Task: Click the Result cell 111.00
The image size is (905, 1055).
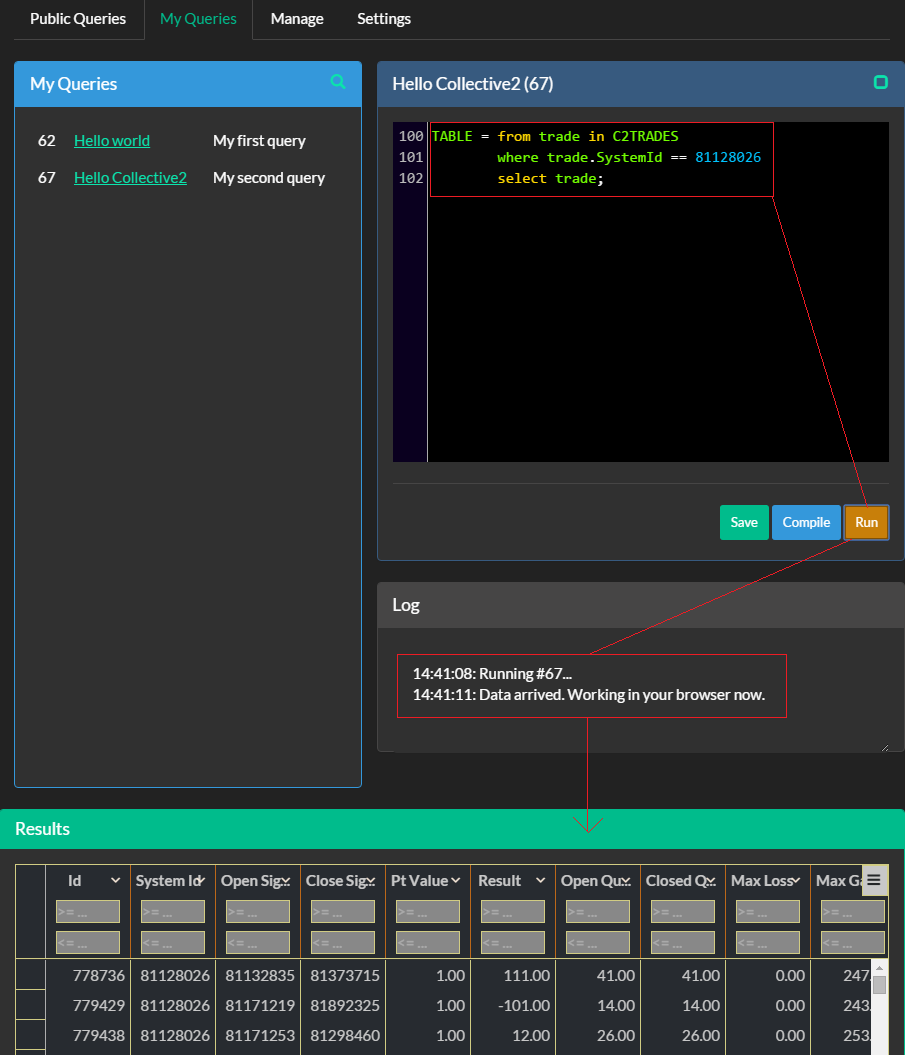Action: (513, 976)
